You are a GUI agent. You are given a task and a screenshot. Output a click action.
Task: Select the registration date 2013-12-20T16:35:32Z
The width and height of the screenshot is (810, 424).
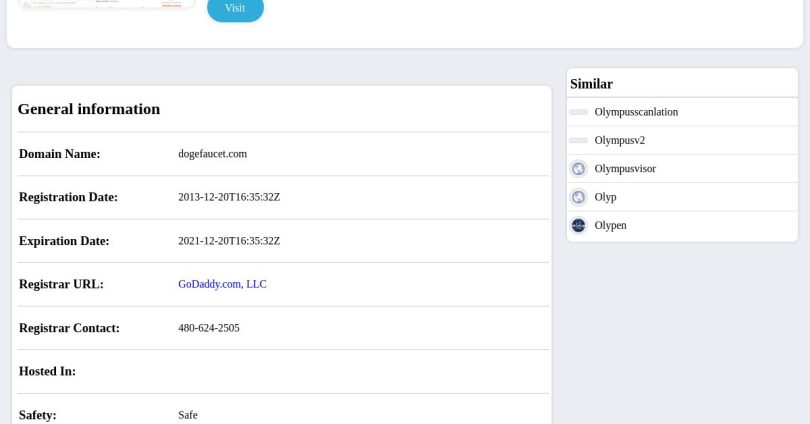click(229, 197)
